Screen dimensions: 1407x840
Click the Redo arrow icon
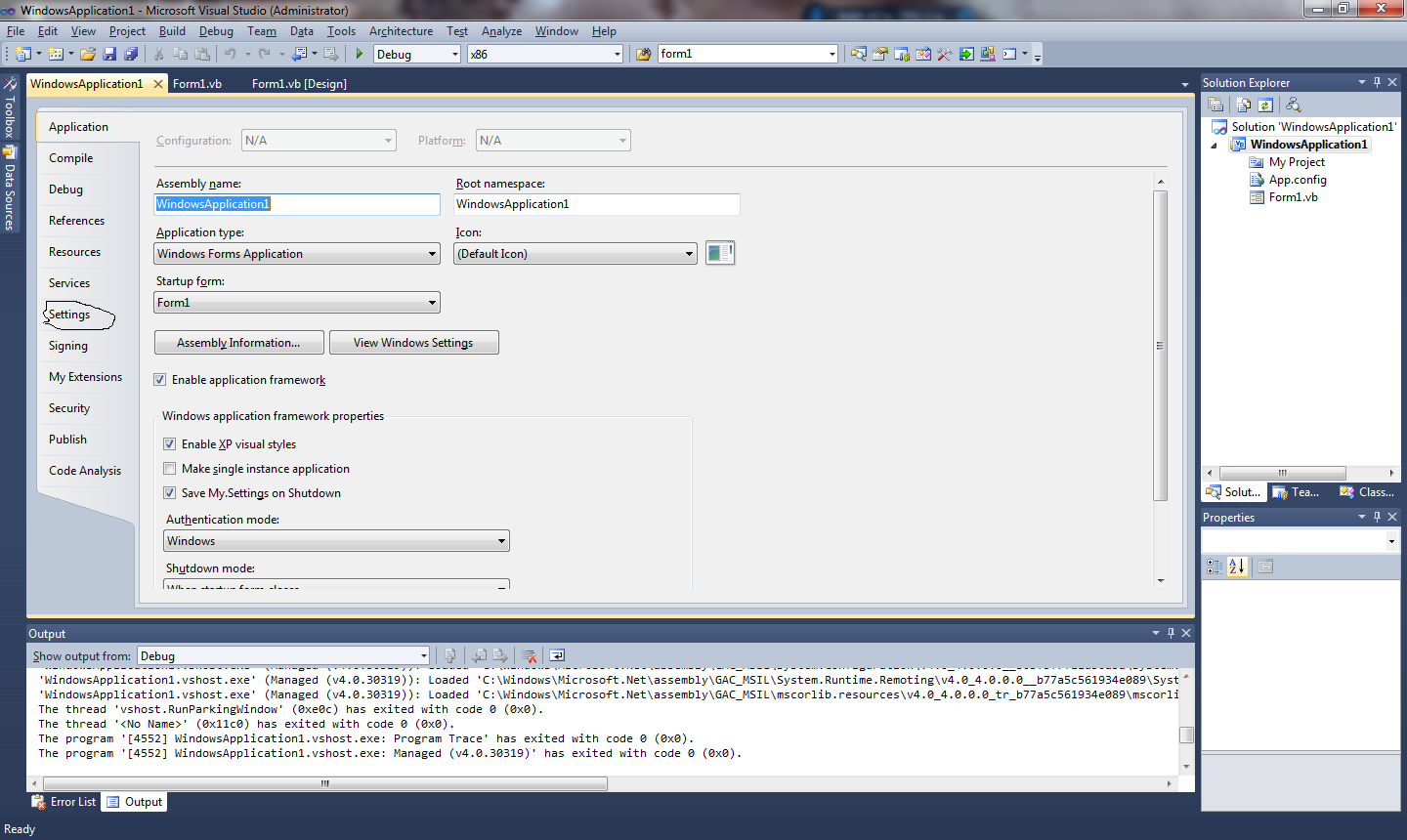coord(264,54)
